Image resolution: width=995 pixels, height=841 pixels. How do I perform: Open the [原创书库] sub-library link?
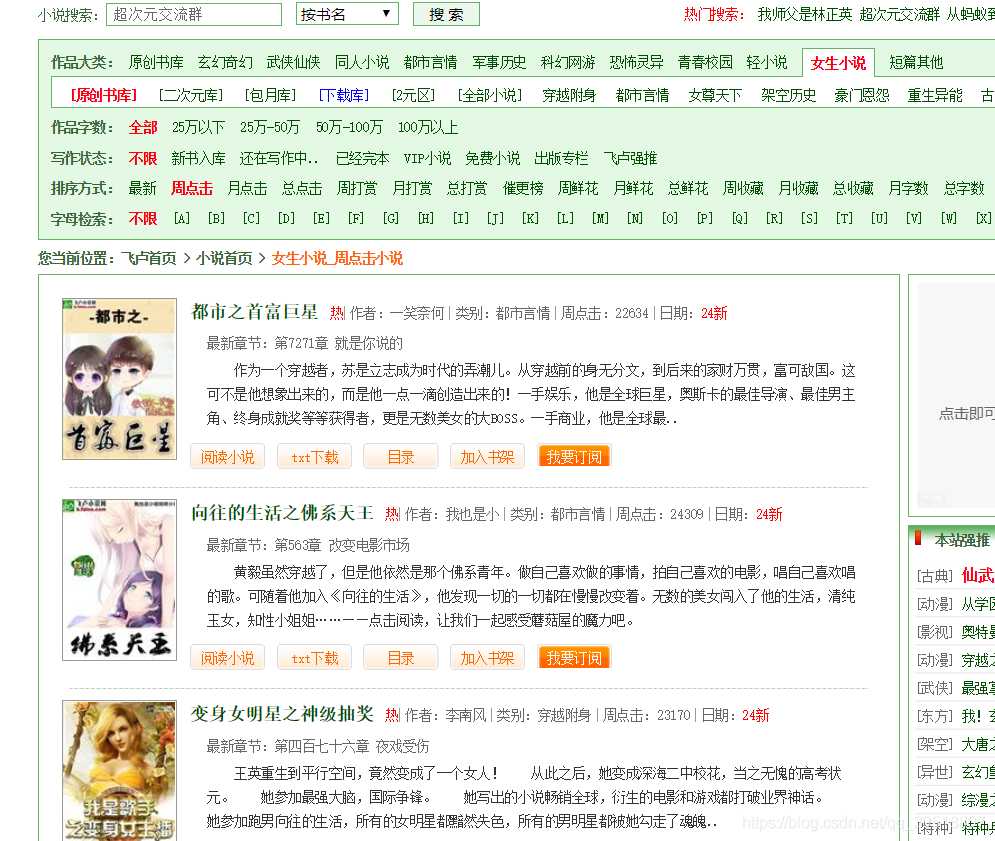click(103, 95)
